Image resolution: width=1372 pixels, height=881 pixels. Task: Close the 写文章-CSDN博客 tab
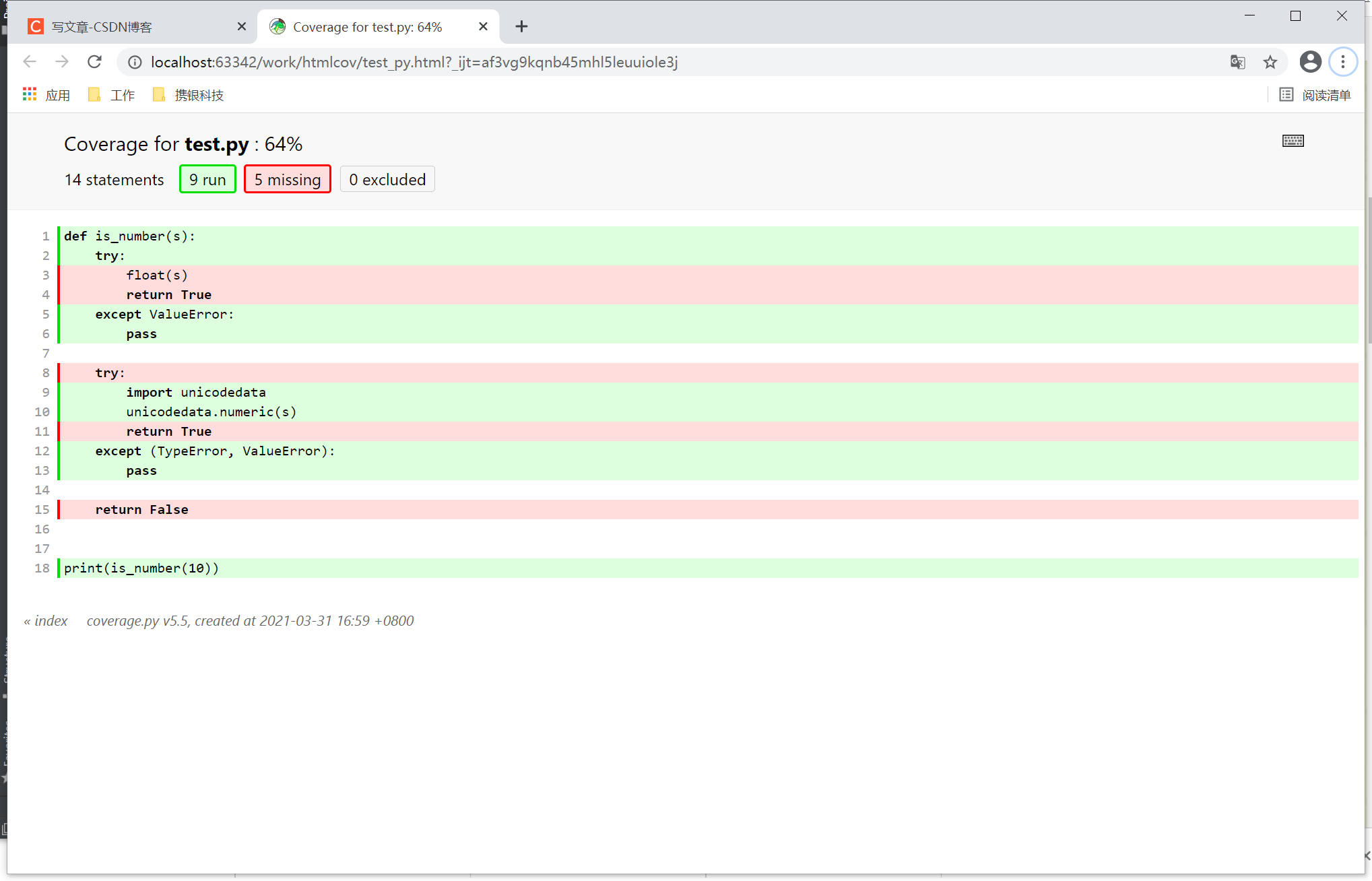[x=242, y=26]
